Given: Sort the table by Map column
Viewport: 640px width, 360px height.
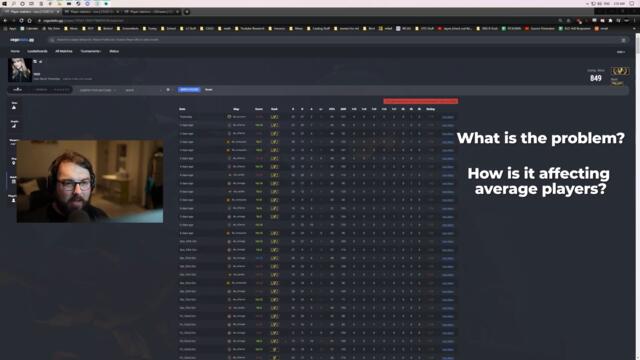Looking at the screenshot, I should pos(236,109).
